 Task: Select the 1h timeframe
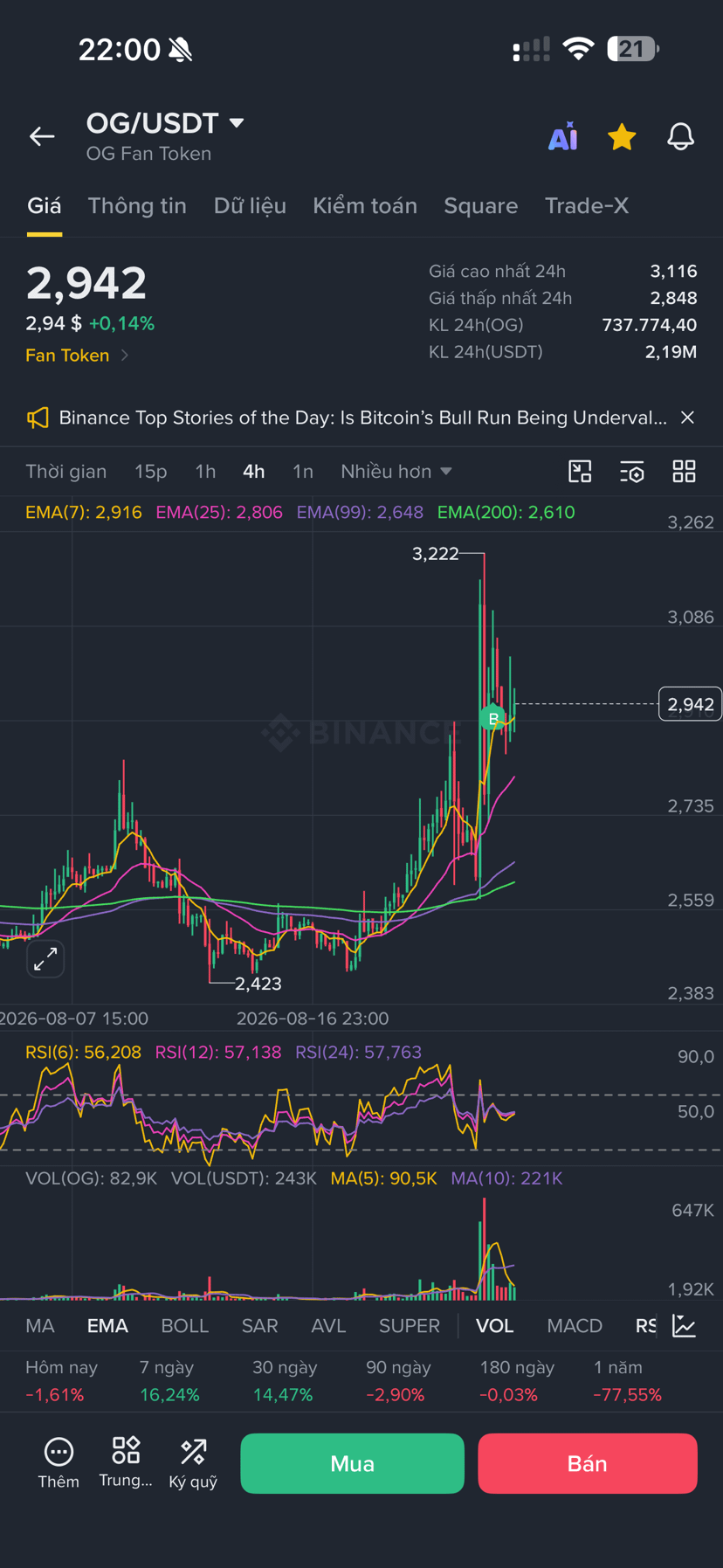coord(205,472)
